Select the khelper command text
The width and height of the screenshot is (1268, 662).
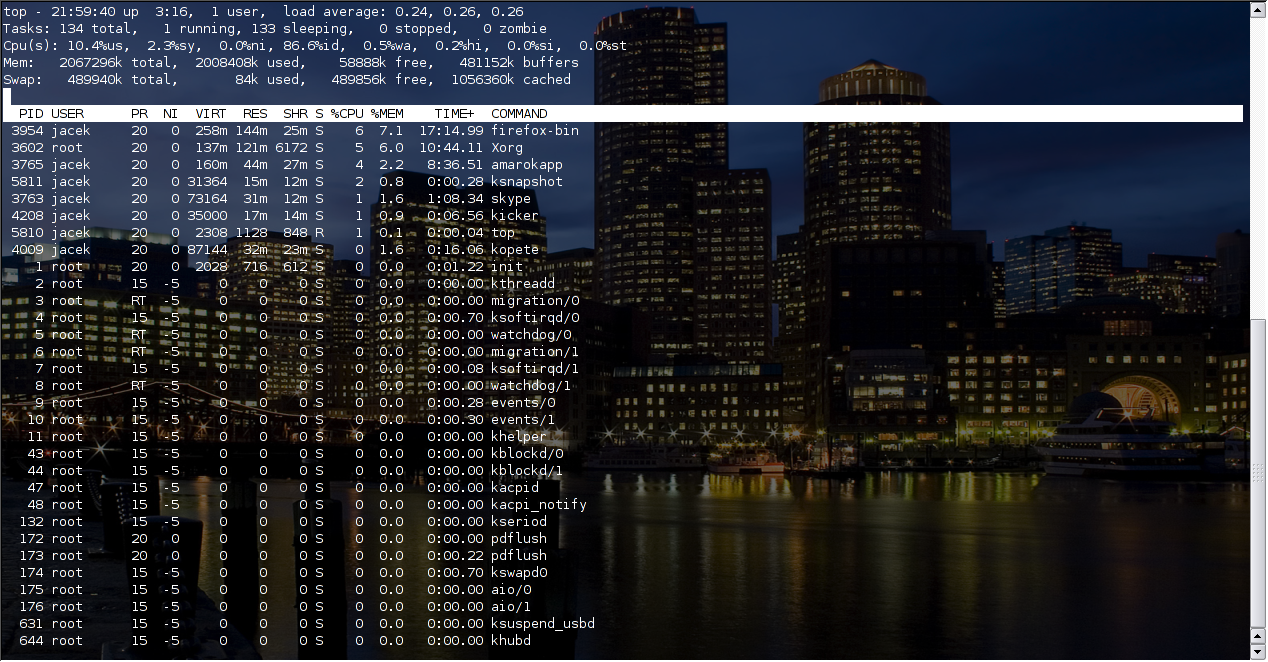[519, 437]
